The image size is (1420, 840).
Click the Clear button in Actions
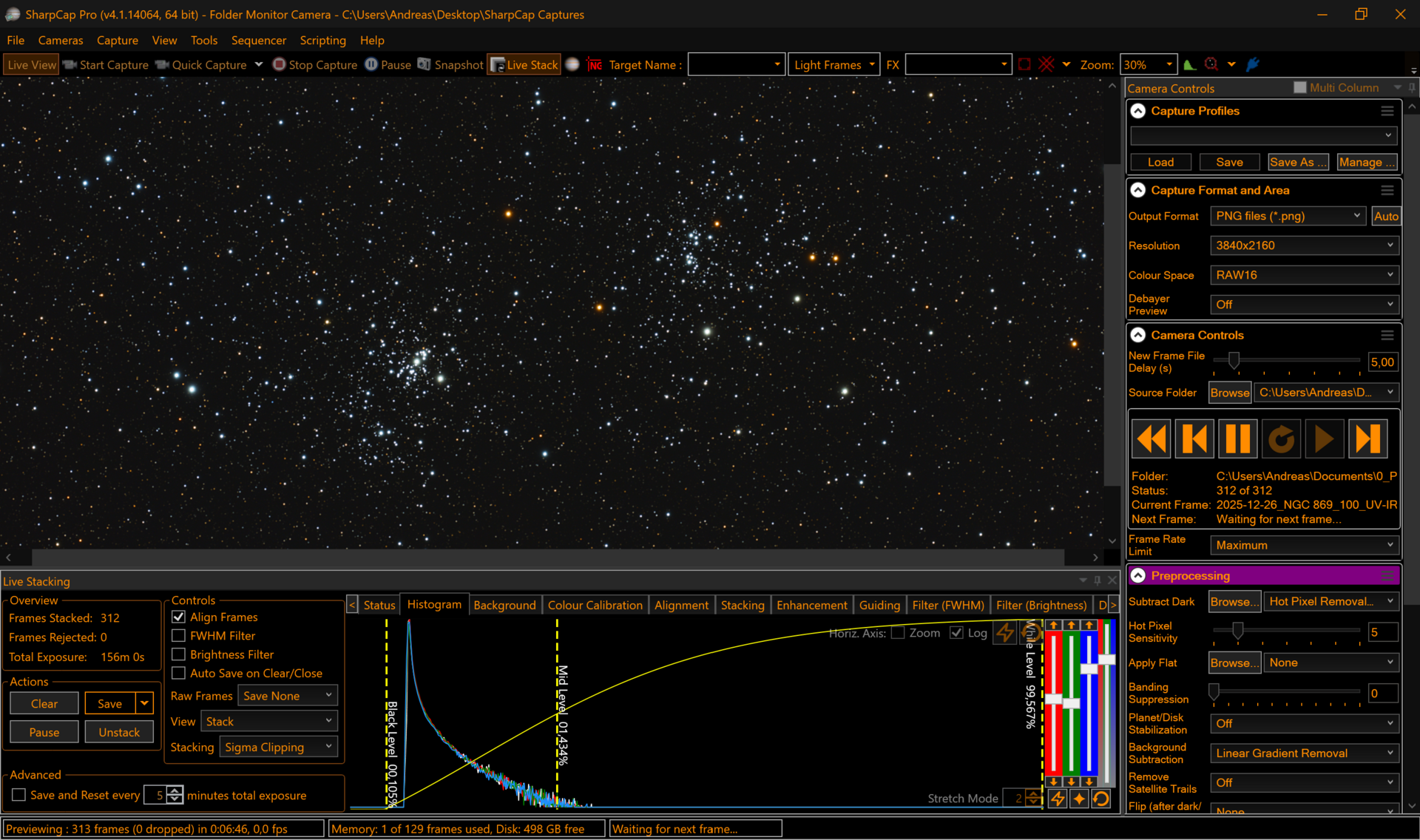pyautogui.click(x=44, y=703)
